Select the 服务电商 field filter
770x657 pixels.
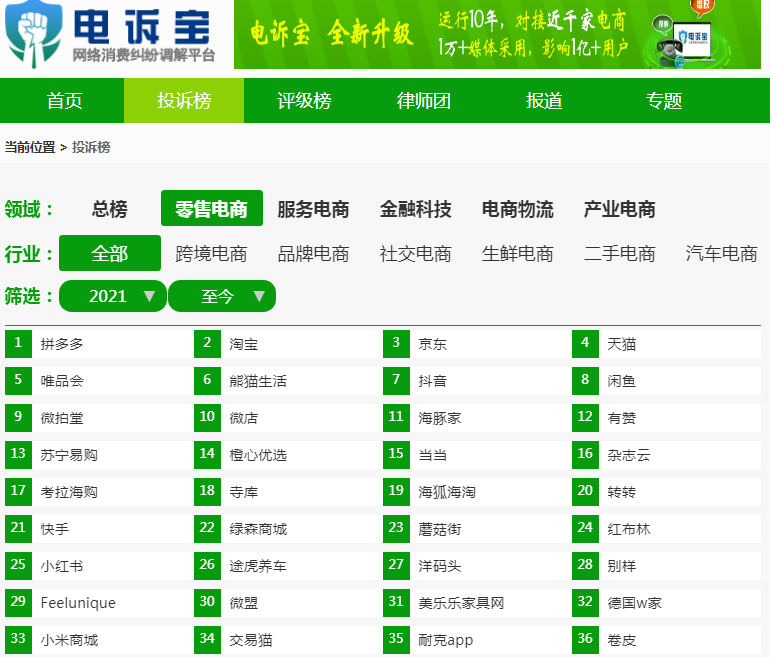pos(313,209)
